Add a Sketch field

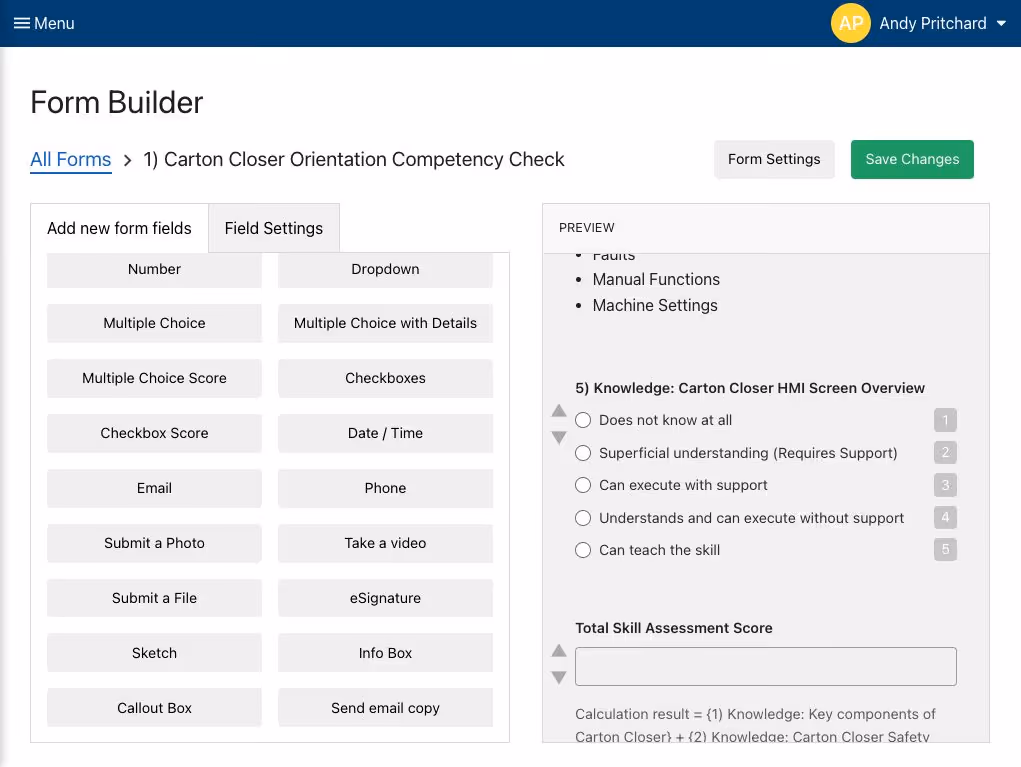[x=154, y=653]
